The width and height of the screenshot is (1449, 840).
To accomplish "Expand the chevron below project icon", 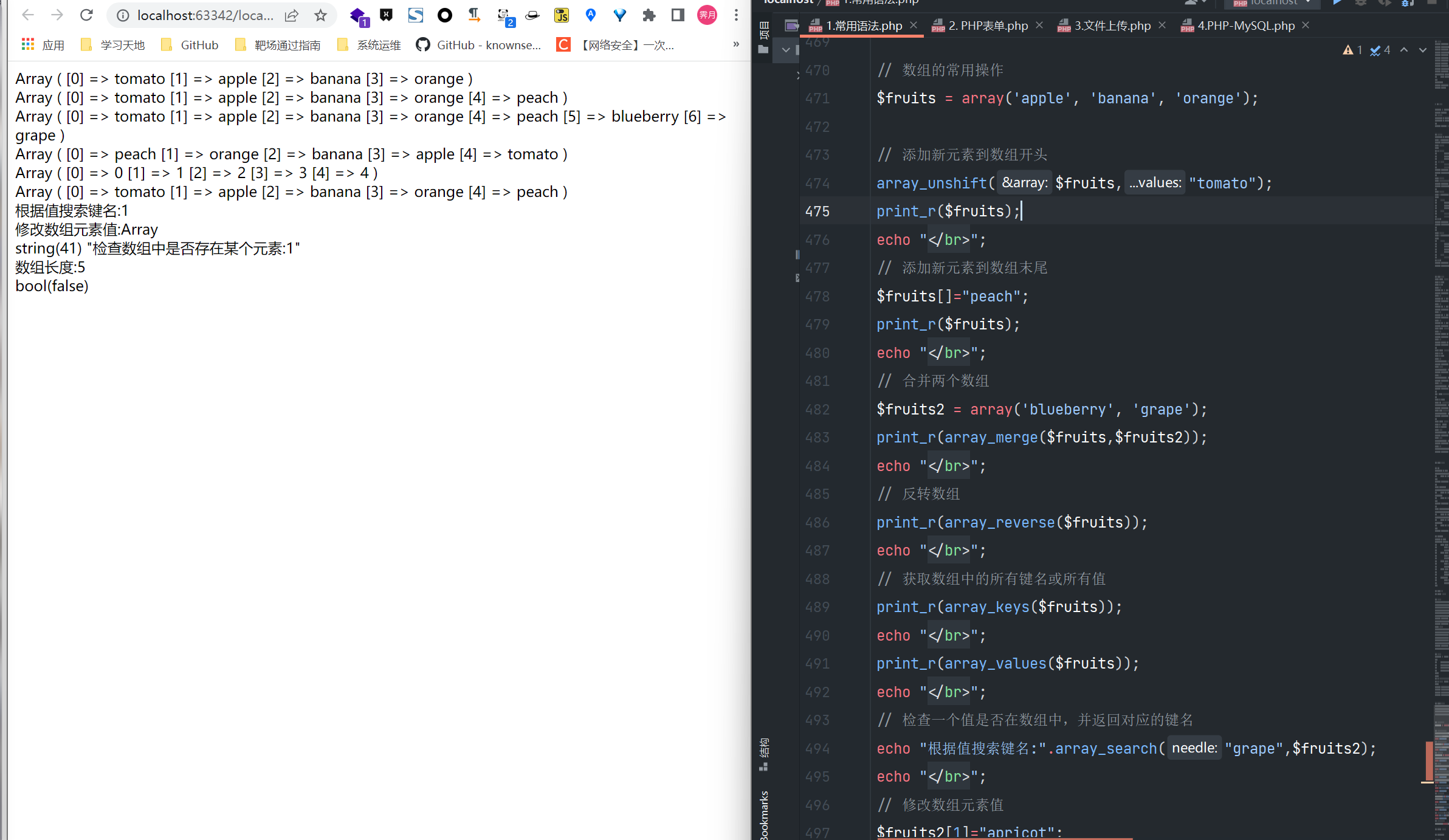I will click(x=786, y=50).
